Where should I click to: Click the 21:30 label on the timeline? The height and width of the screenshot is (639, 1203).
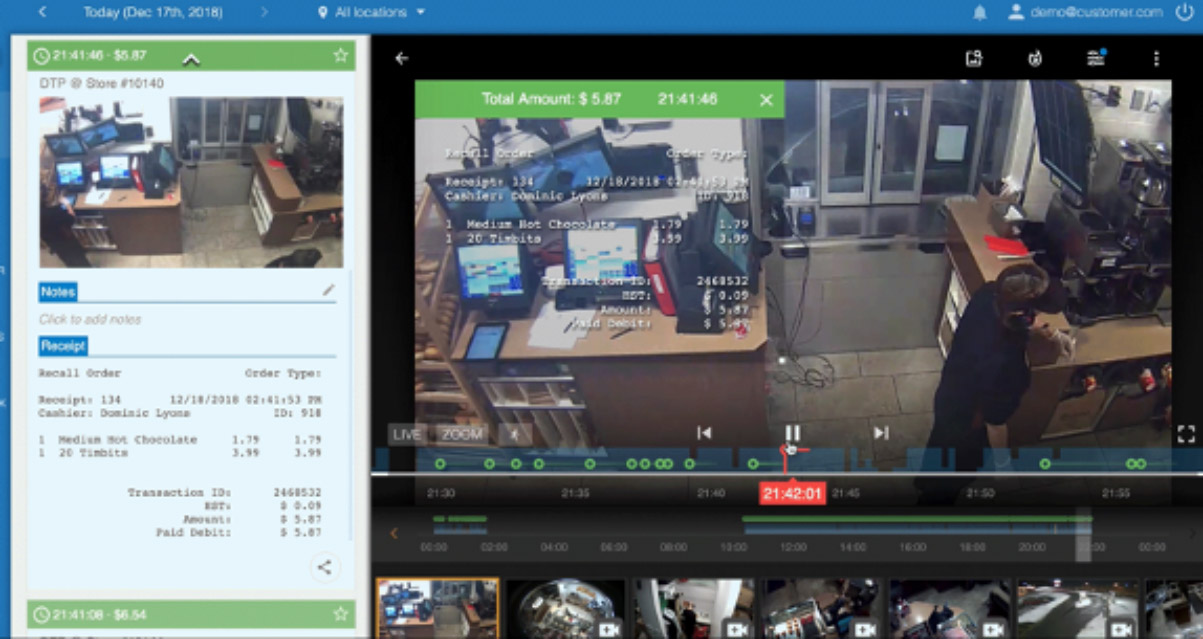click(x=441, y=493)
